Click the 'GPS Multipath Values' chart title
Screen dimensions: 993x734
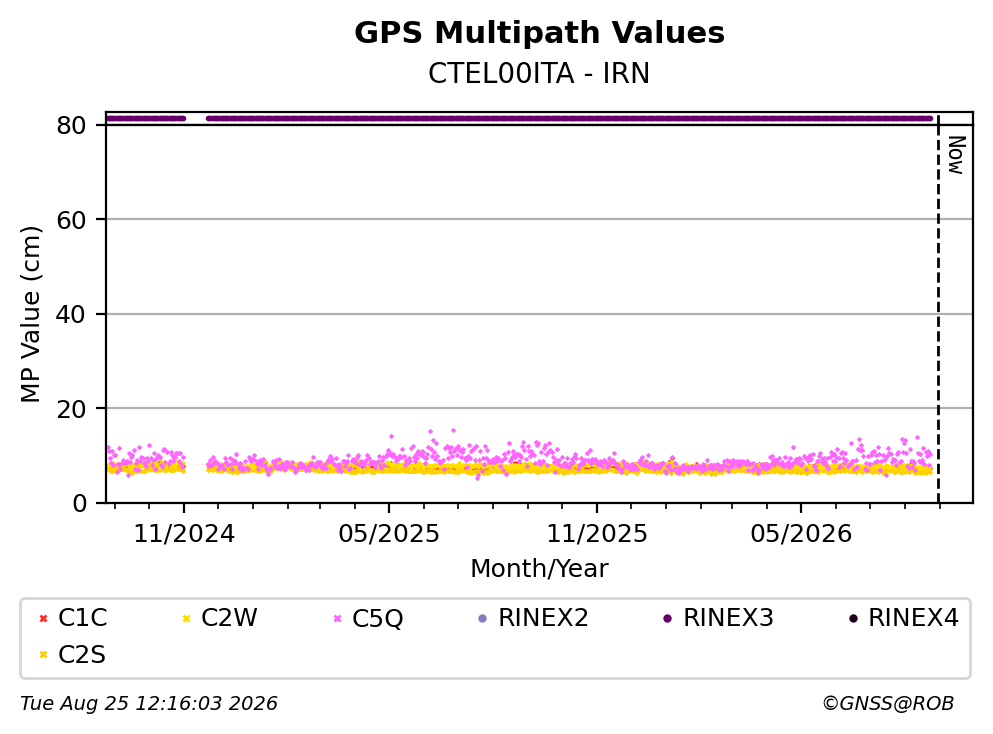pyautogui.click(x=539, y=32)
